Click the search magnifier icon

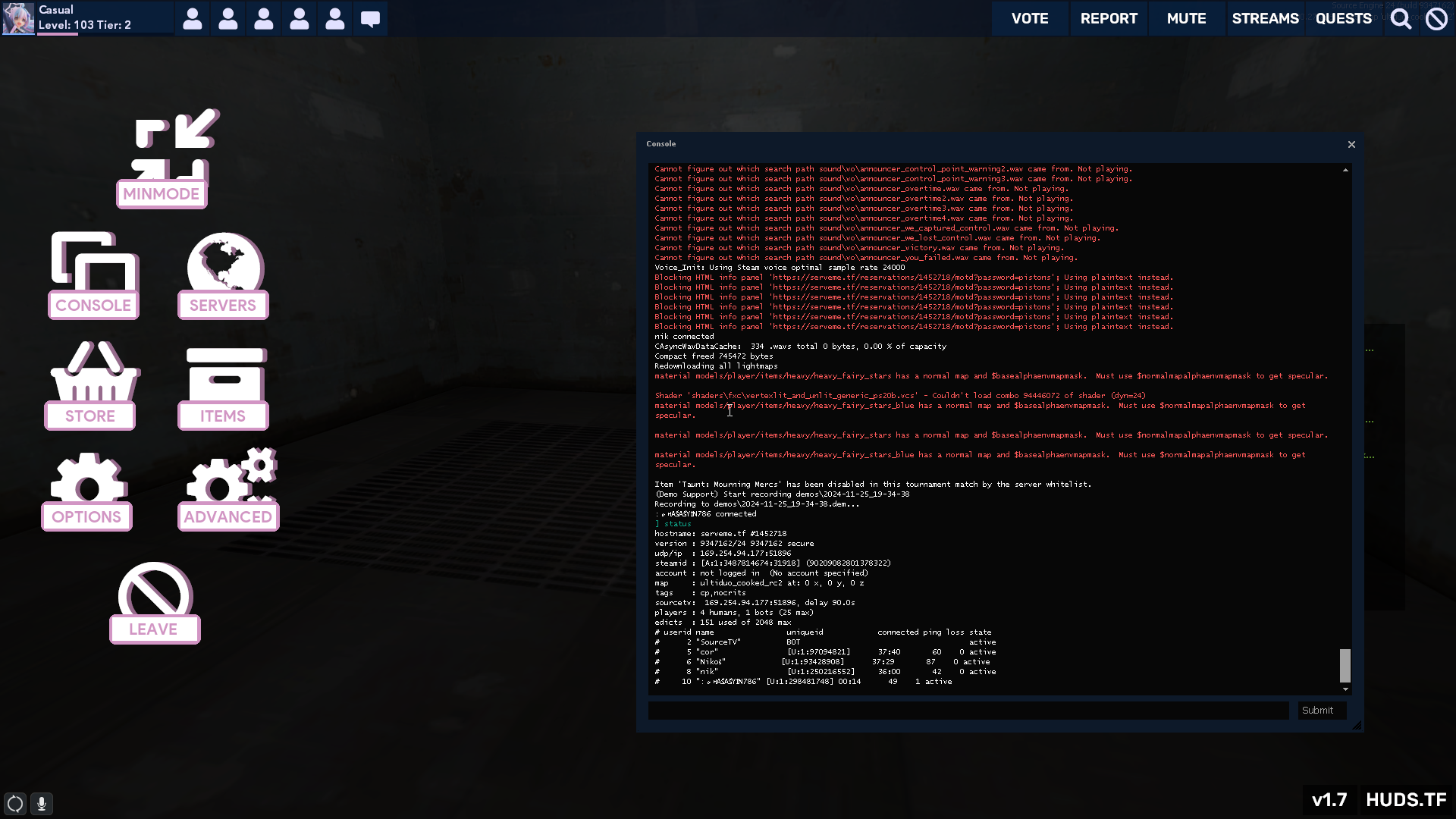(1401, 18)
